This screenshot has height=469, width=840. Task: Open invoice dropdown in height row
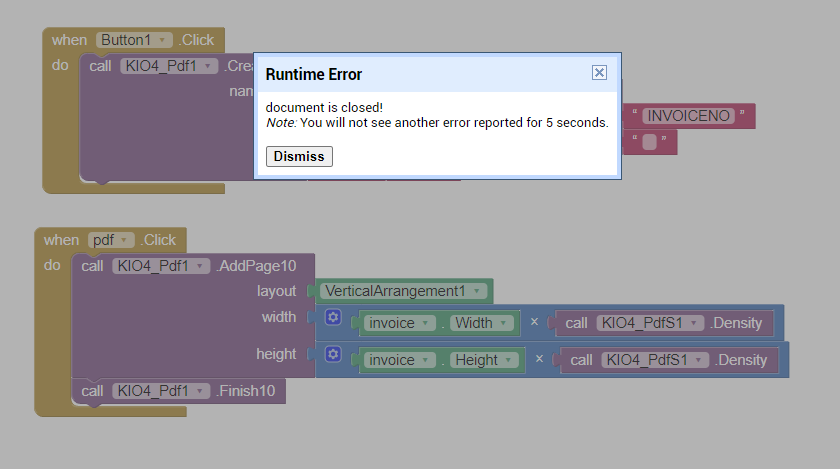tap(427, 360)
